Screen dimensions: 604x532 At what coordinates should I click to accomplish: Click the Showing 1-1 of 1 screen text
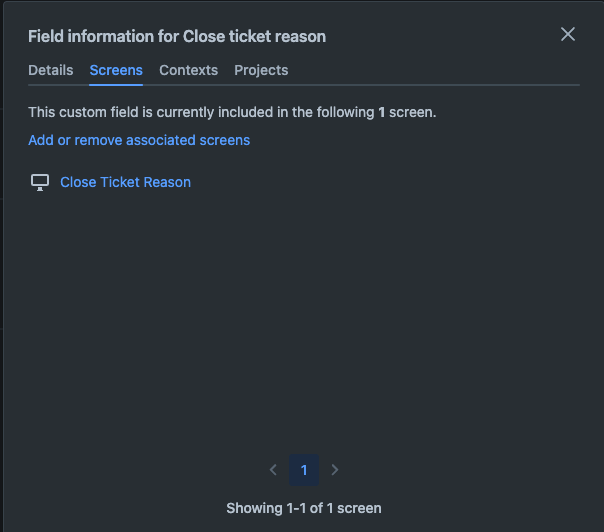pyautogui.click(x=304, y=508)
